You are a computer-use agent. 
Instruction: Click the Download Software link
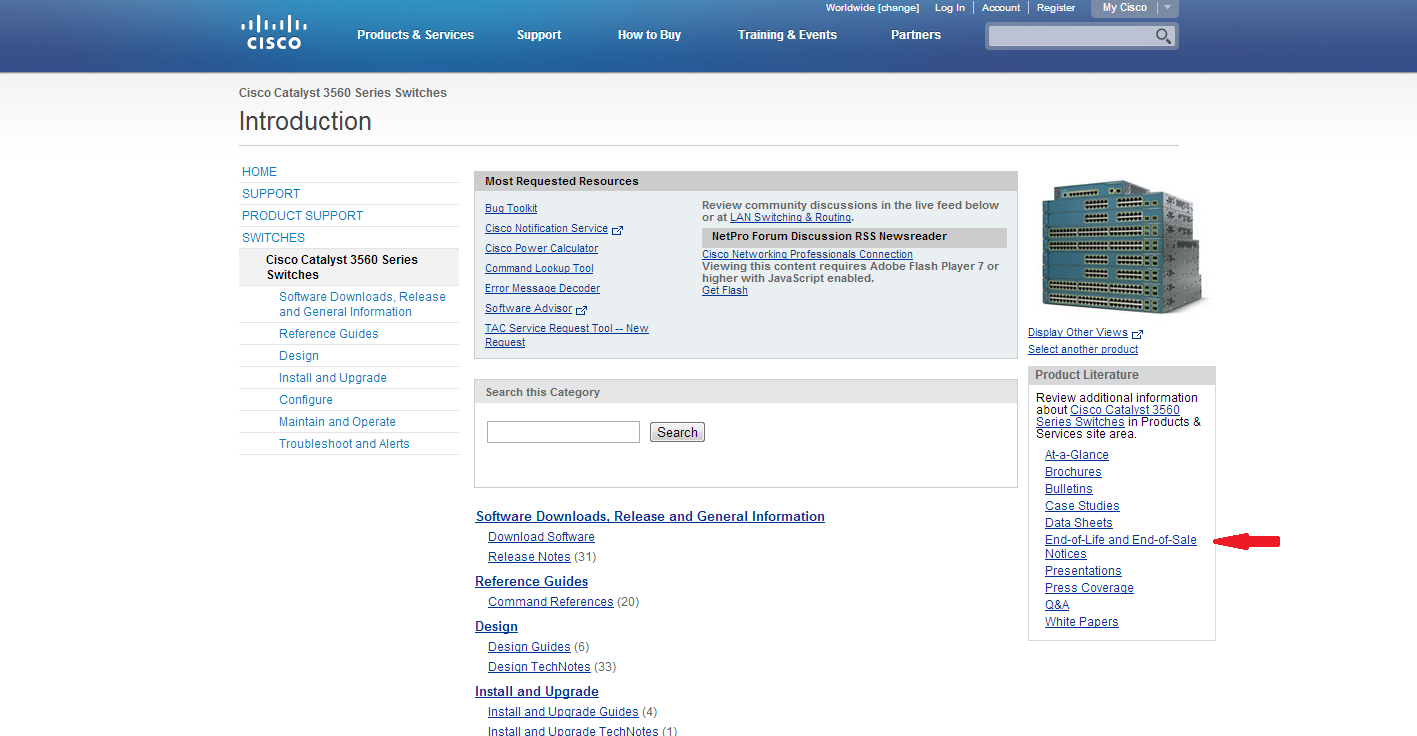point(541,537)
